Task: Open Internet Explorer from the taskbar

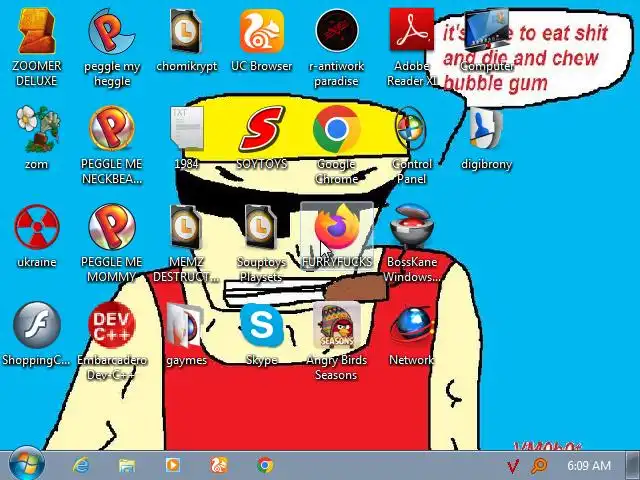Action: pyautogui.click(x=81, y=465)
